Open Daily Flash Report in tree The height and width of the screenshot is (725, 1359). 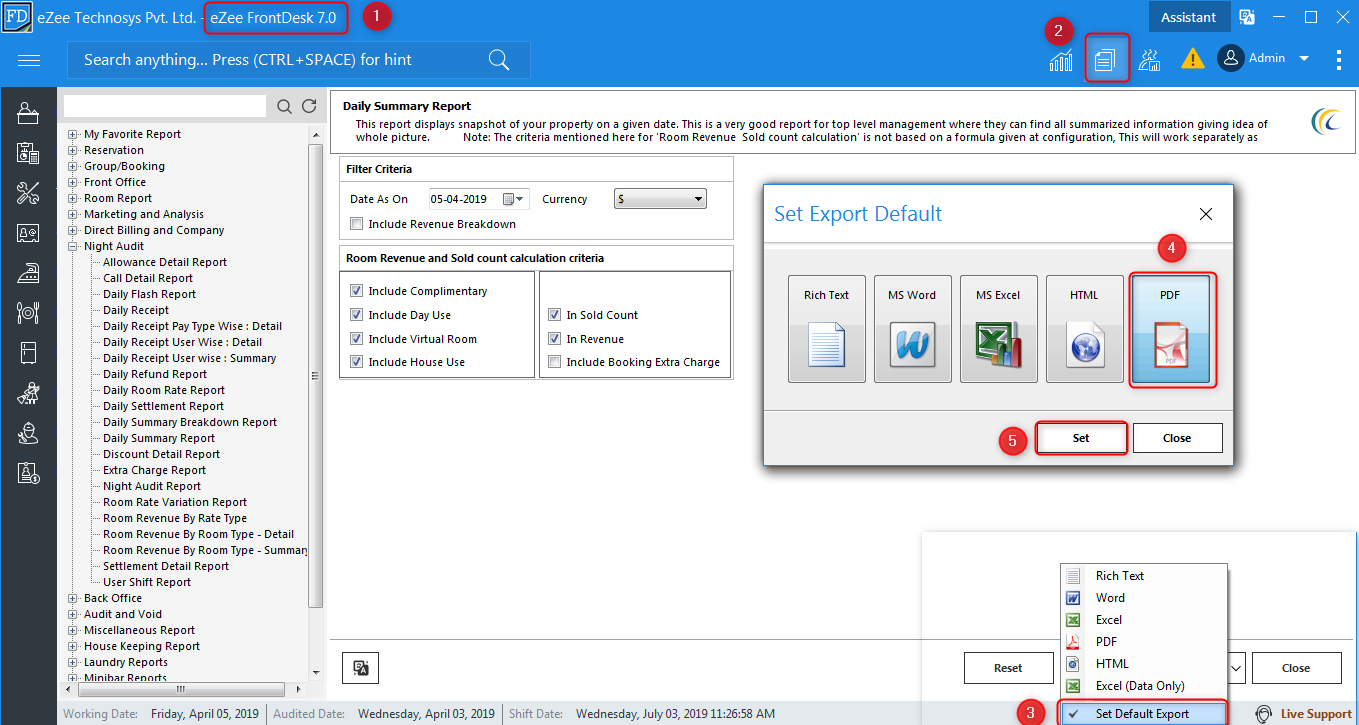tap(149, 294)
